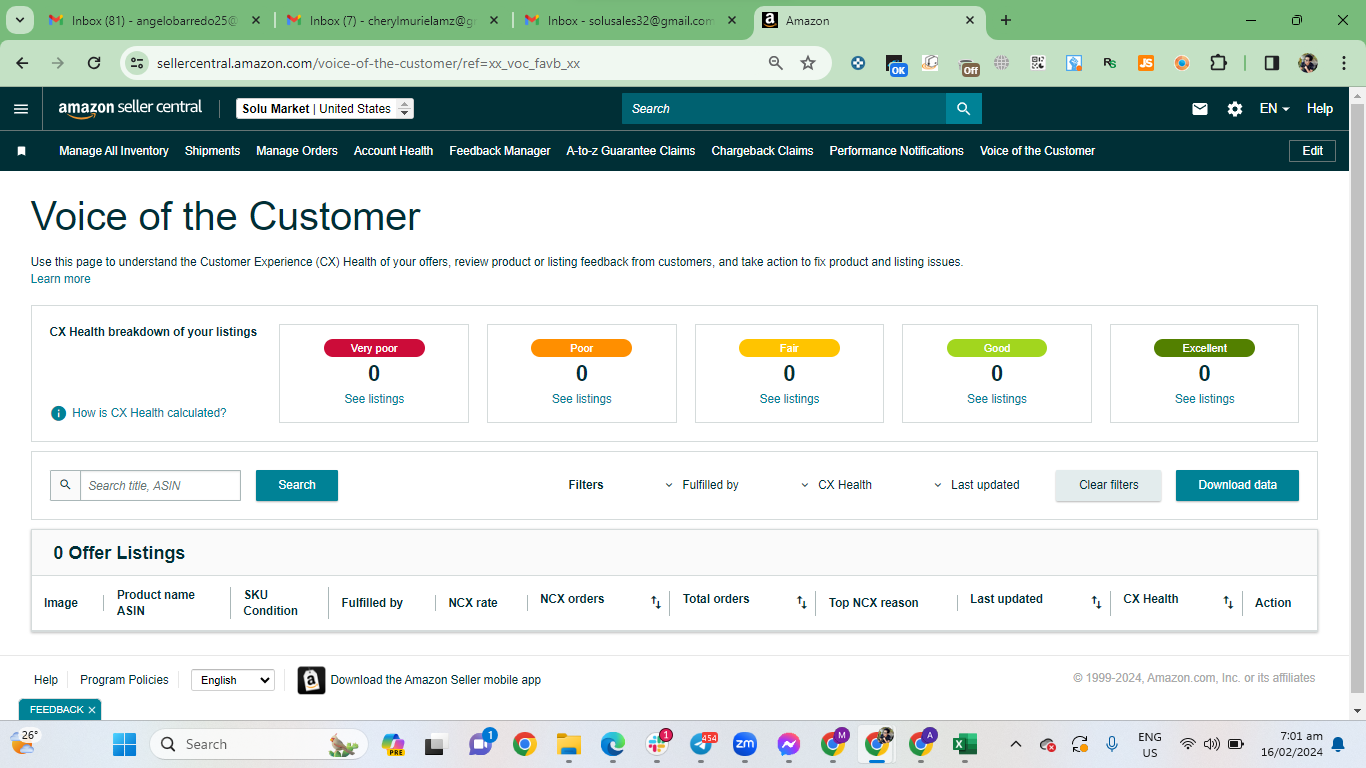
Task: Focus the top Seller Central search box
Action: (784, 109)
